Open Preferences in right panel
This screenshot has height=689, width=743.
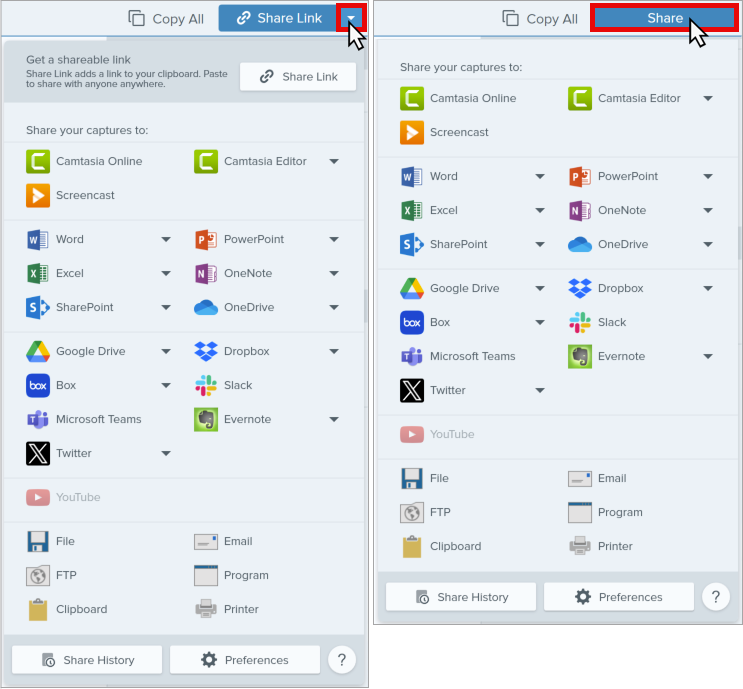619,597
